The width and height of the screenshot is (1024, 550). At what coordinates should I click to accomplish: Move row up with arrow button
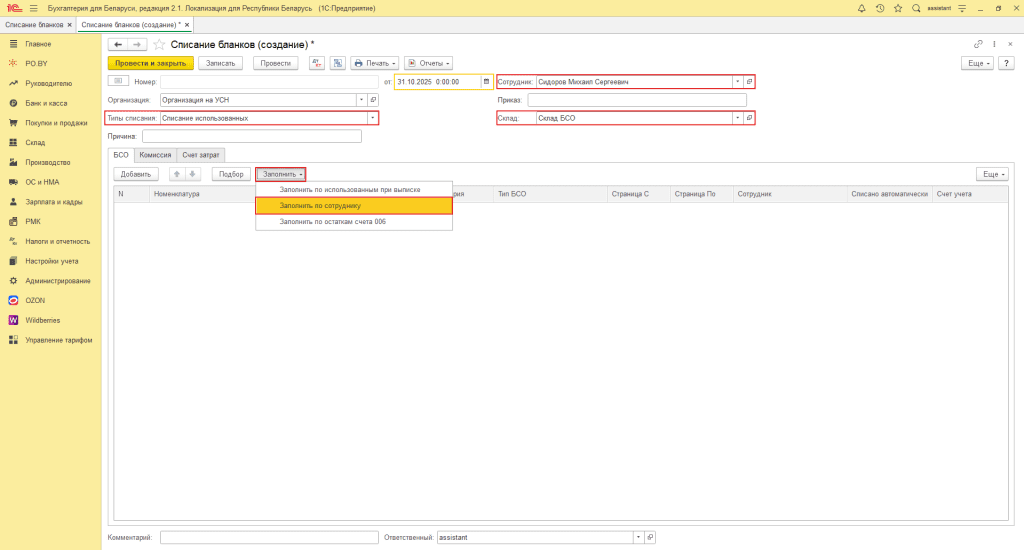click(x=177, y=174)
